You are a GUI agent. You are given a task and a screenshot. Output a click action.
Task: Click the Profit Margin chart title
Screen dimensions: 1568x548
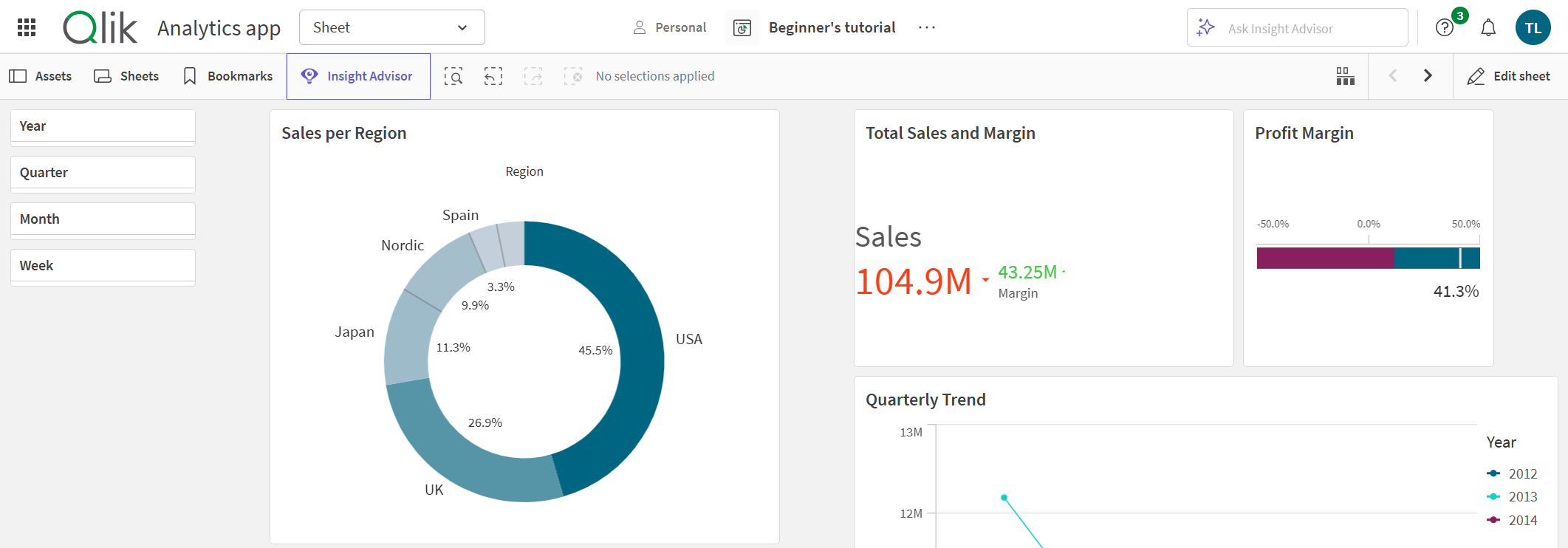click(1304, 133)
